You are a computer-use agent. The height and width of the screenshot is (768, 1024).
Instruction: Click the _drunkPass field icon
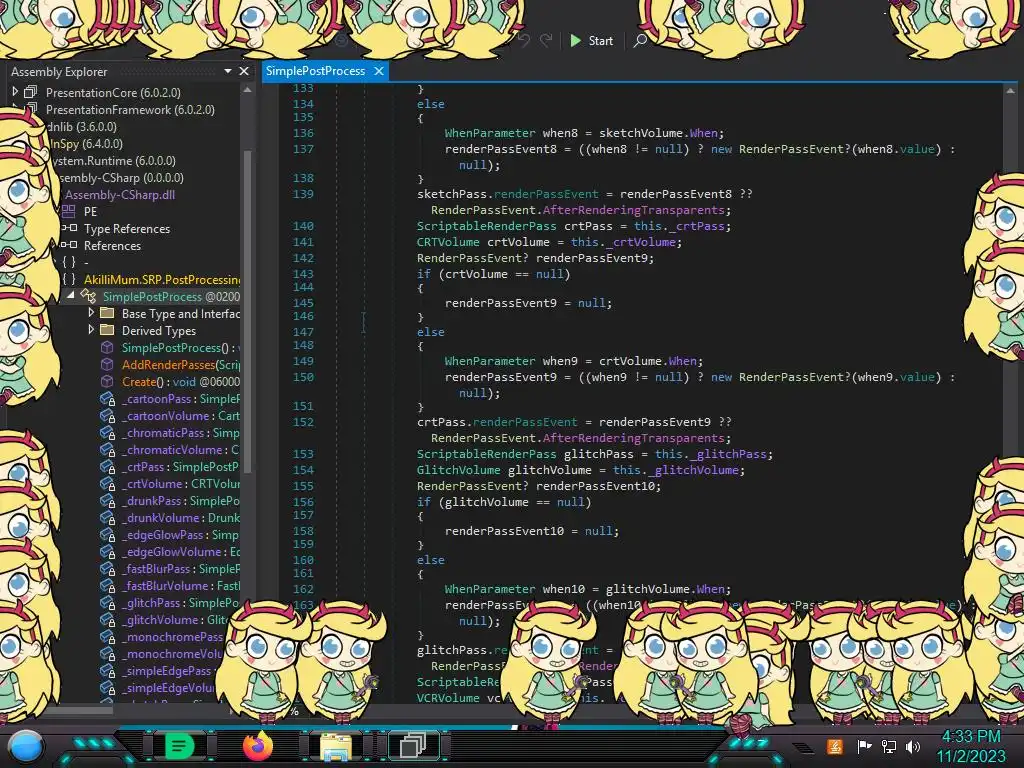click(107, 500)
